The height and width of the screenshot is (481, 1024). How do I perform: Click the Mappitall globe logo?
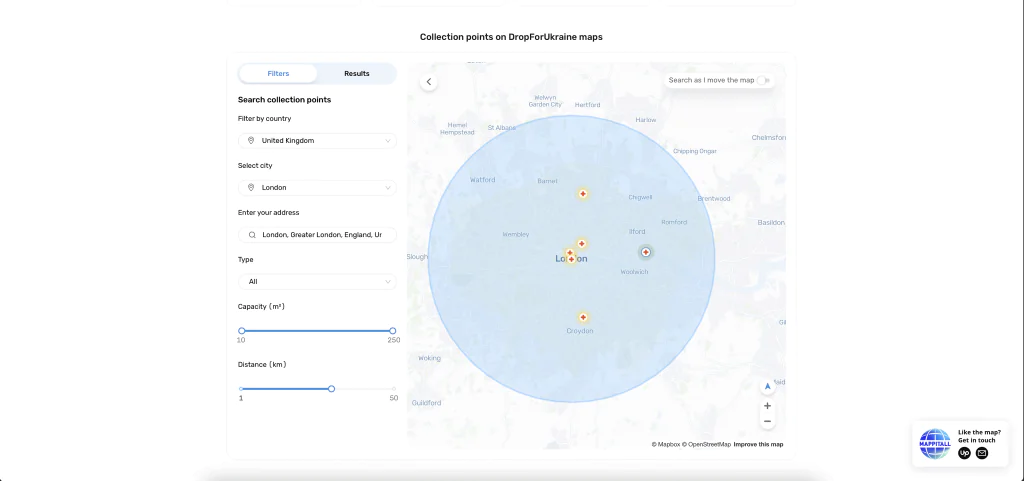click(x=935, y=444)
